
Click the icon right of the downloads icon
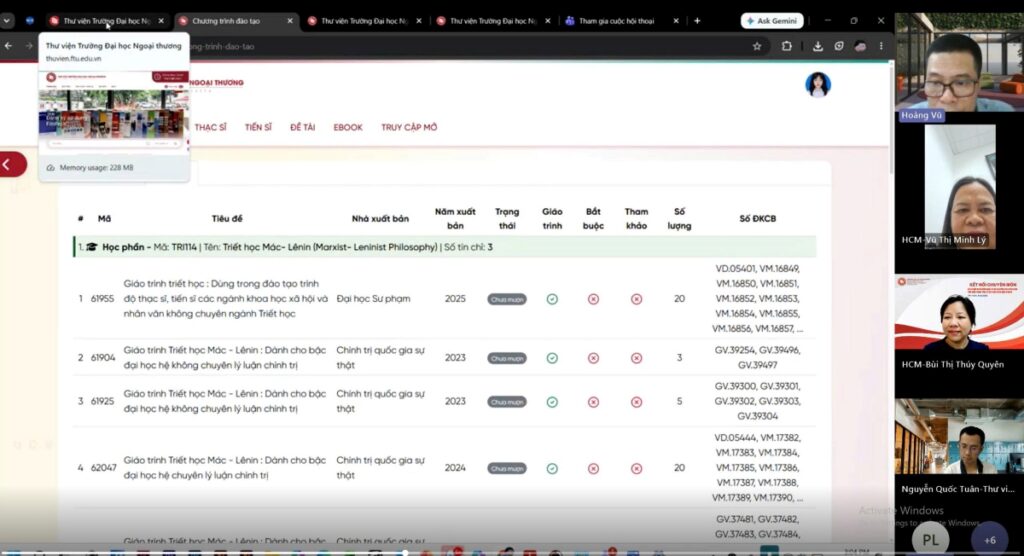click(x=839, y=46)
